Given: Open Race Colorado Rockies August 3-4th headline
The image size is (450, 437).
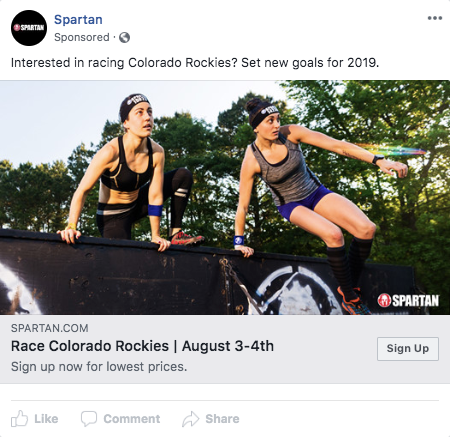Looking at the screenshot, I should tap(142, 346).
